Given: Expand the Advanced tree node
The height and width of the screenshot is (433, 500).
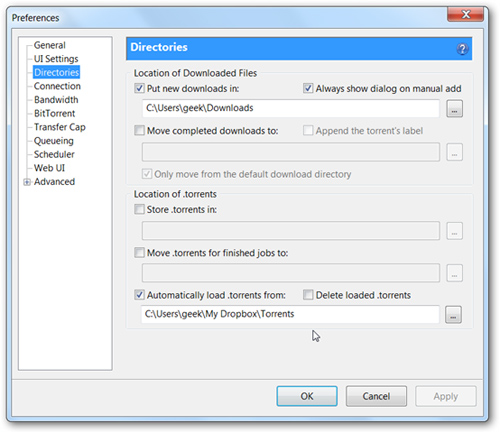Looking at the screenshot, I should 27,182.
